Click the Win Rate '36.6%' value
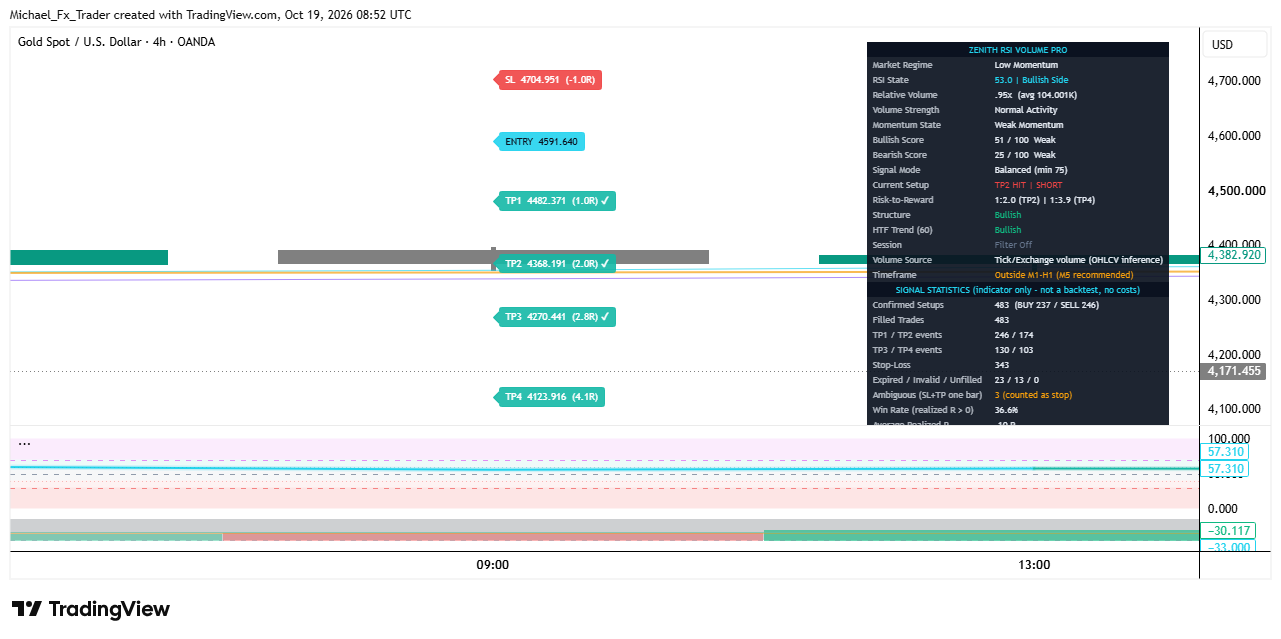This screenshot has height=639, width=1281. pyautogui.click(x=1006, y=410)
